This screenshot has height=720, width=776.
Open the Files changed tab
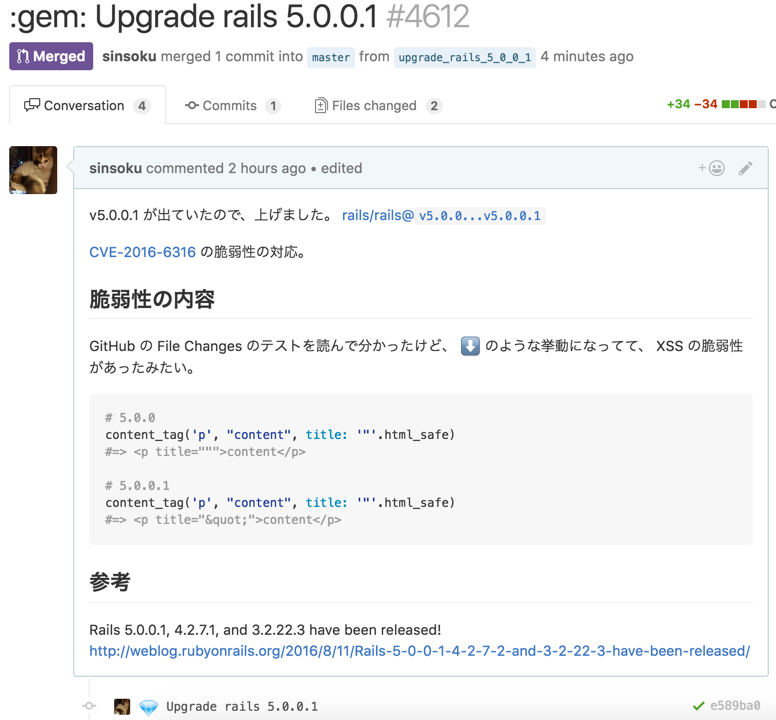(x=378, y=105)
